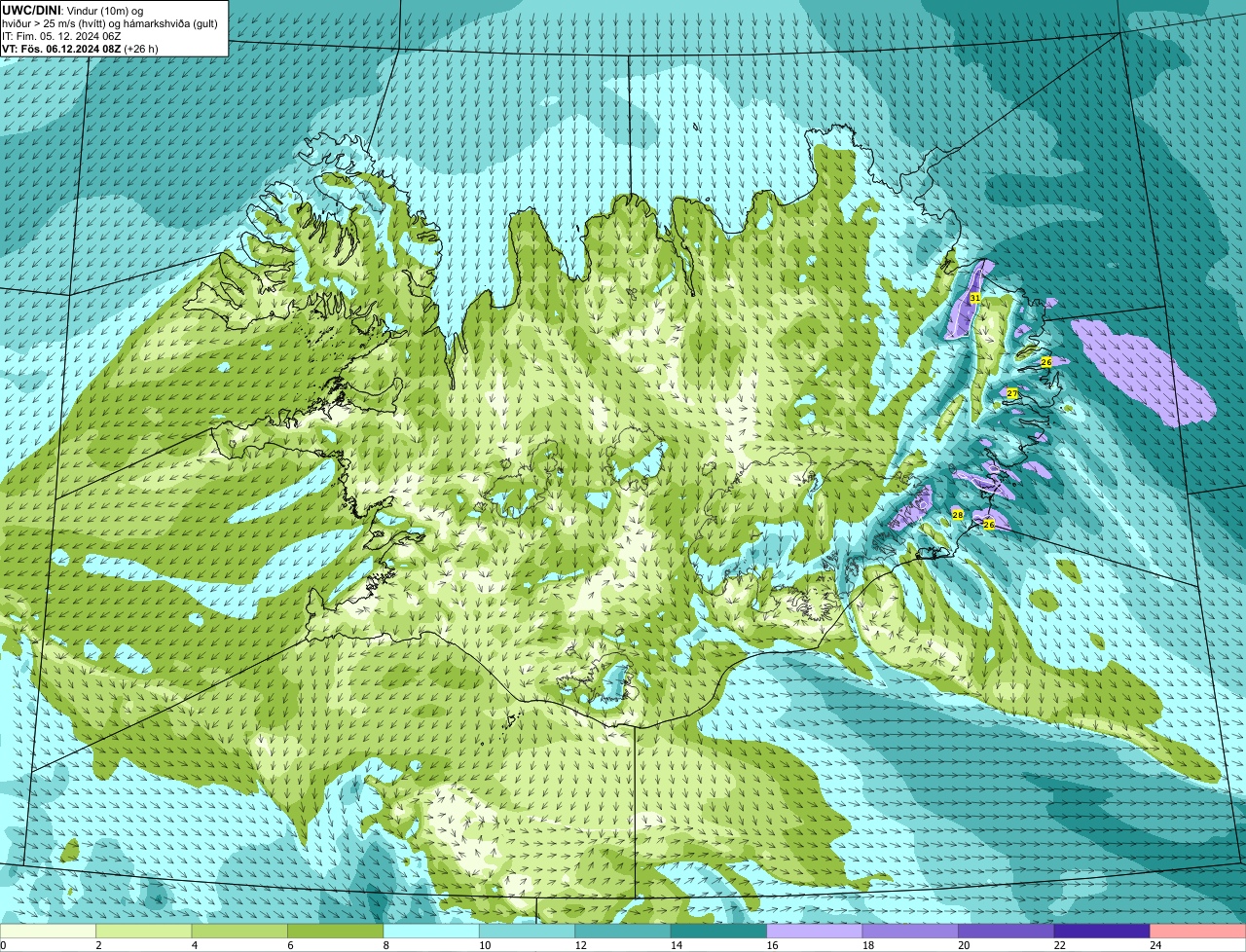The height and width of the screenshot is (952, 1246).
Task: Click the color scale tick label 12
Action: point(581,945)
